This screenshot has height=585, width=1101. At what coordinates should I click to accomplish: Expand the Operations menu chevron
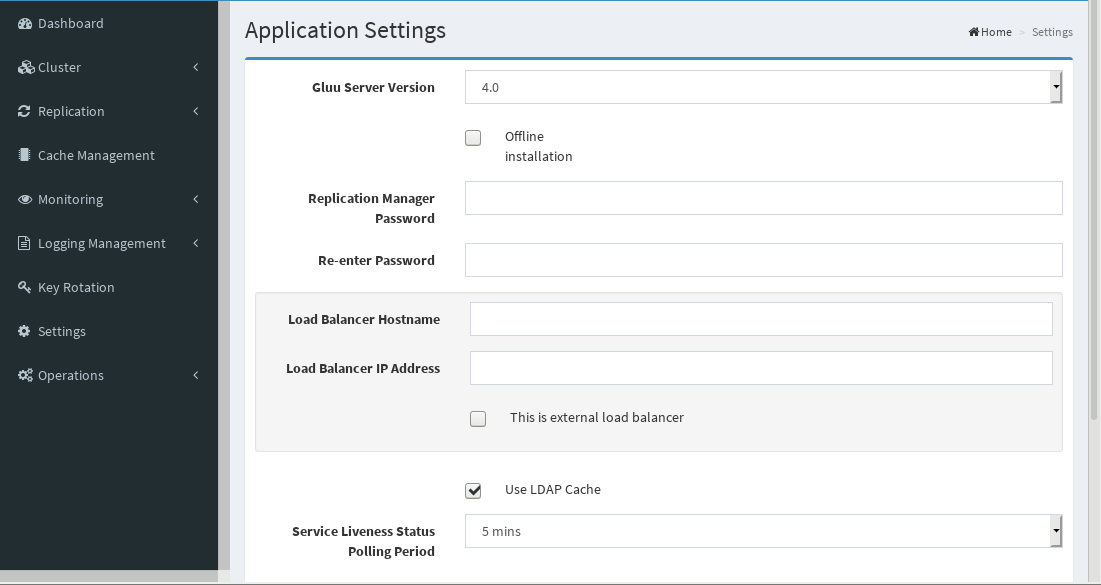[x=196, y=375]
